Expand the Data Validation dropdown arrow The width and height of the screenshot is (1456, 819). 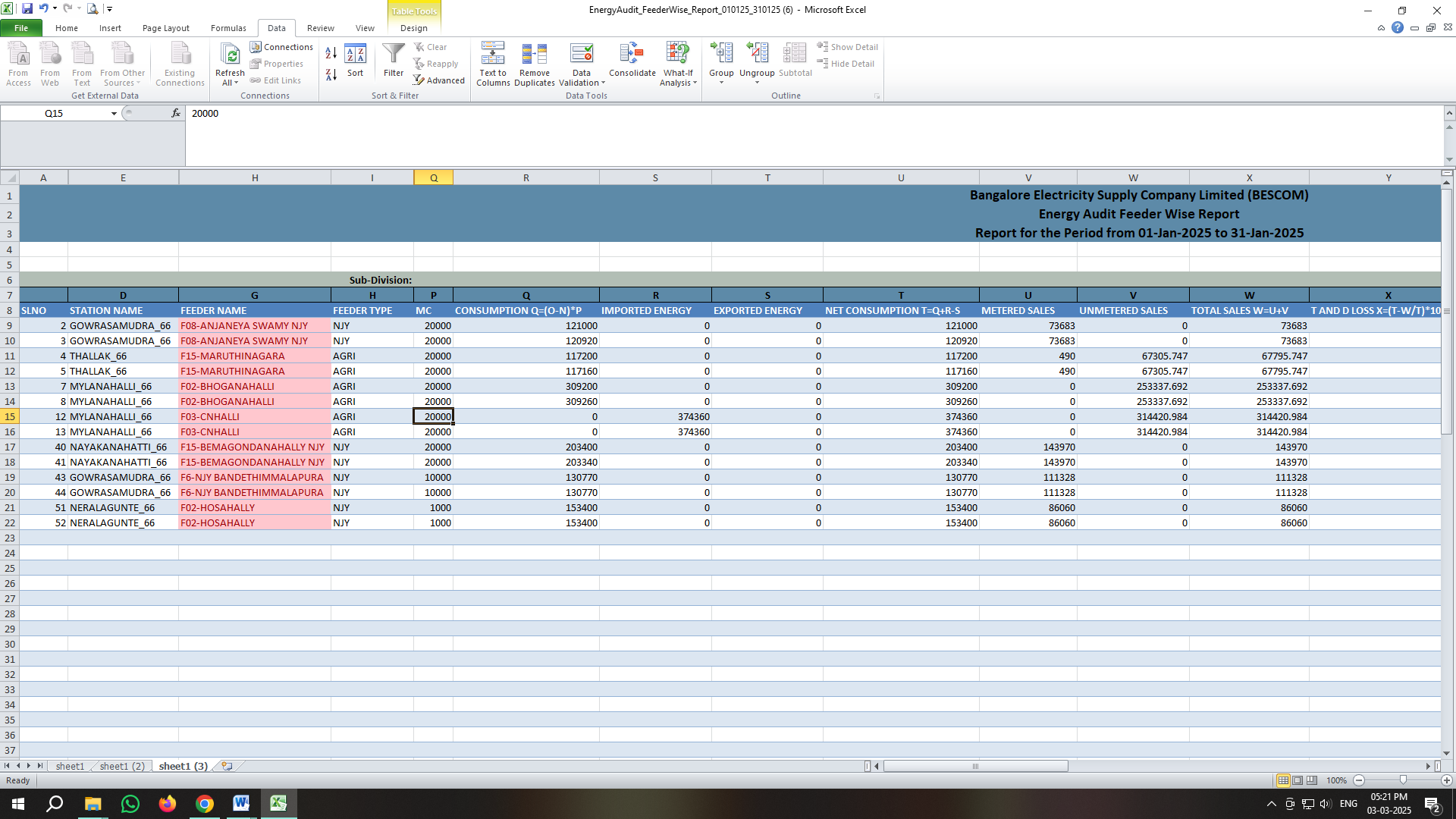(603, 83)
